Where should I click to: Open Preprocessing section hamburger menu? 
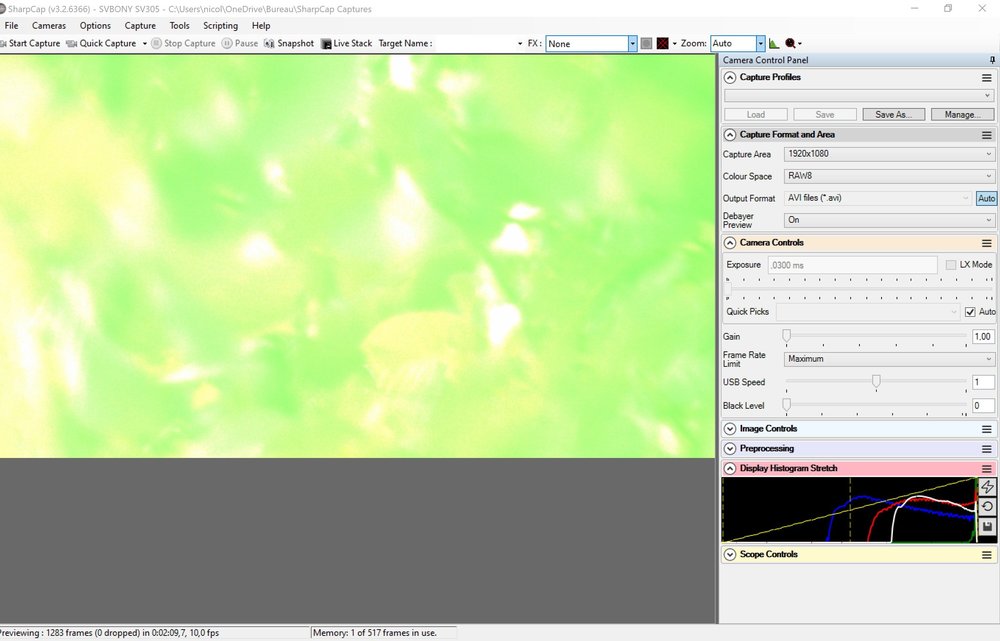click(x=987, y=449)
